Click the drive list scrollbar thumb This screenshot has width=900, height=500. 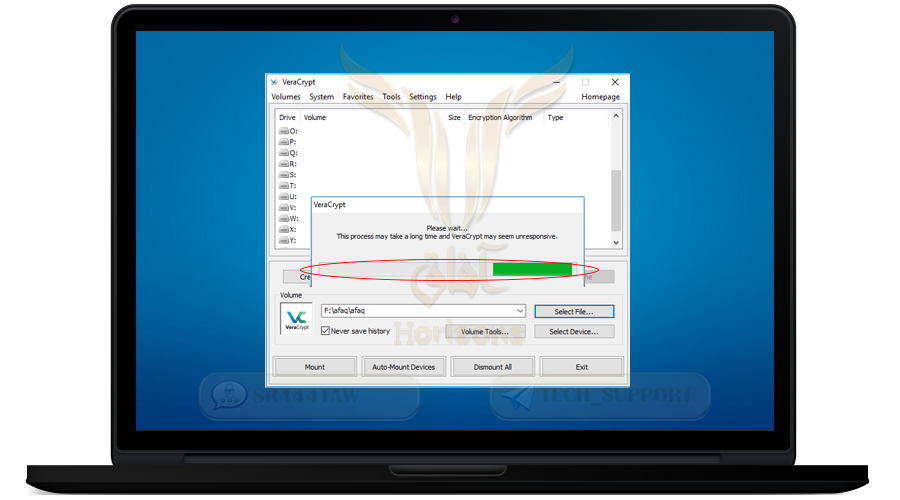click(x=616, y=200)
